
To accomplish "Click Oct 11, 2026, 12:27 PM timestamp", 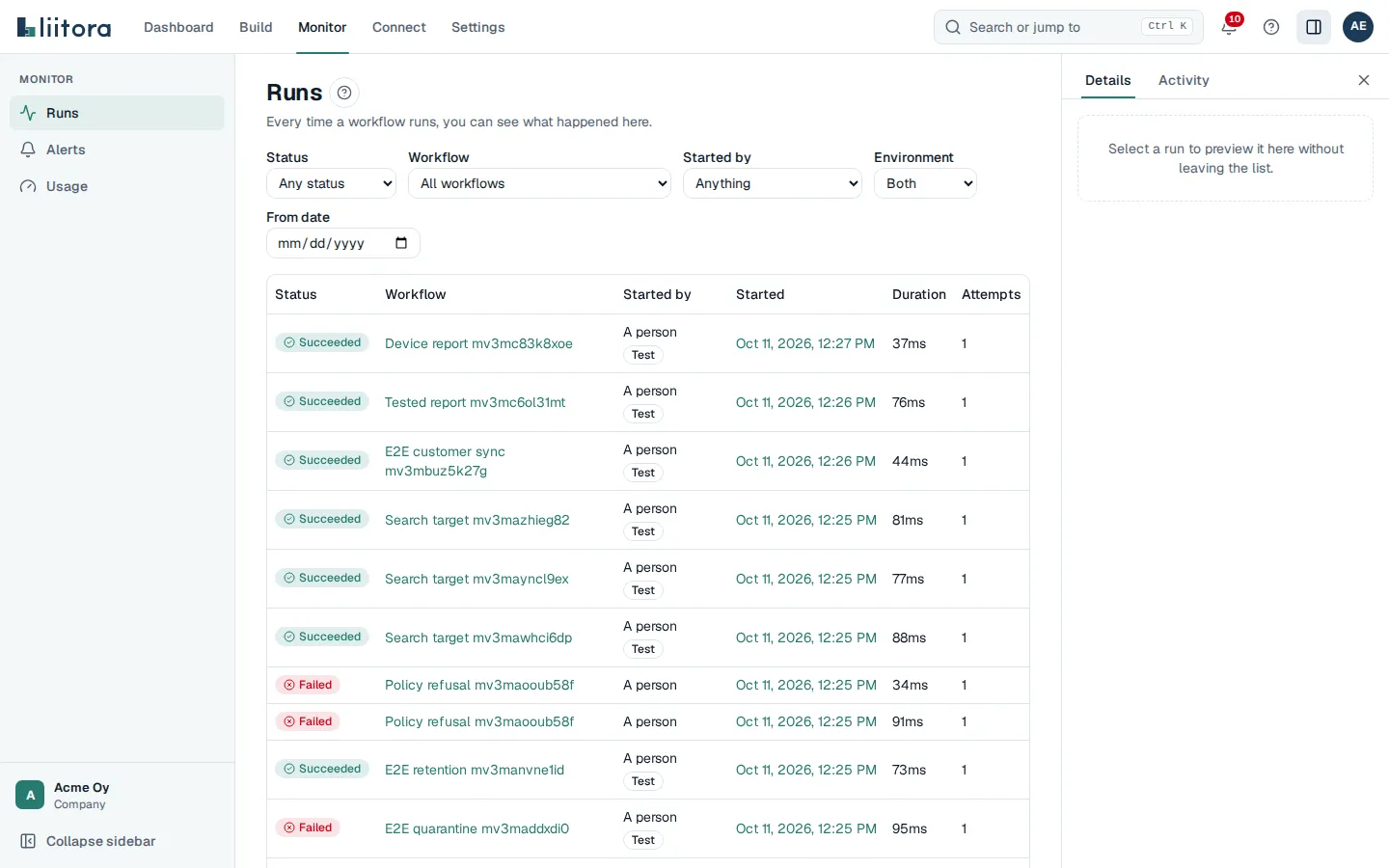I will coord(805,343).
